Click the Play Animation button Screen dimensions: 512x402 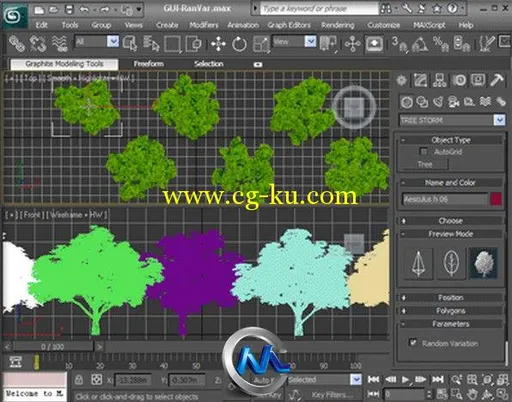pos(405,379)
